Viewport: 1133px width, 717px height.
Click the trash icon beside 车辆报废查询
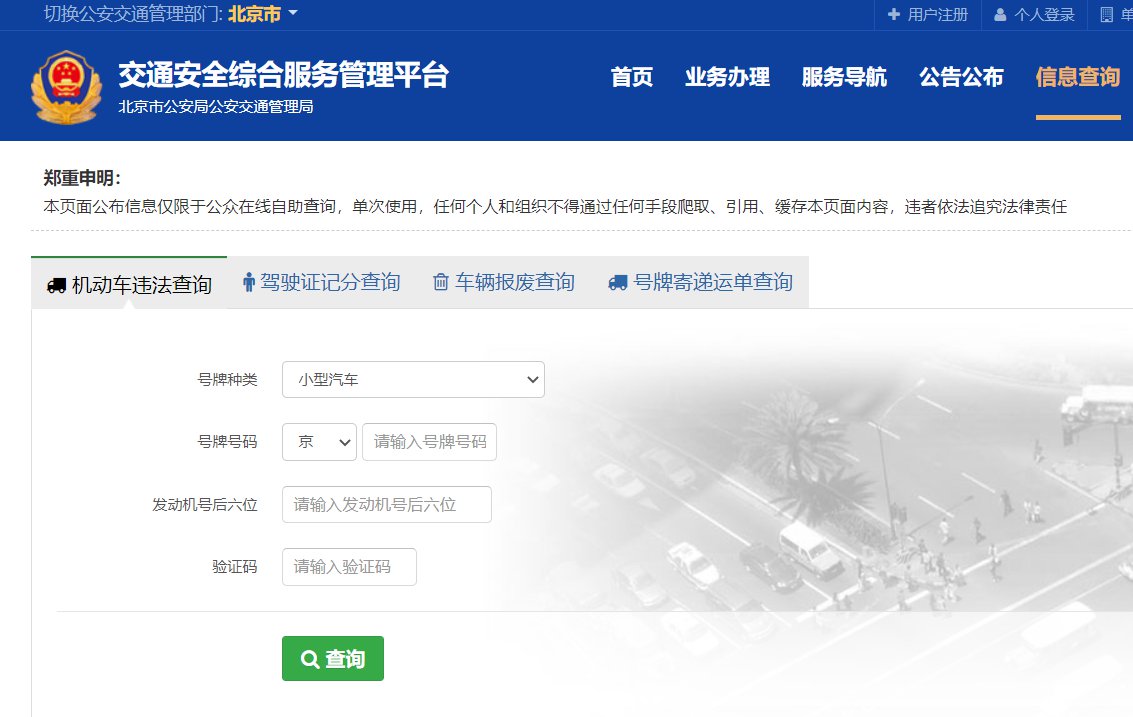(x=441, y=283)
